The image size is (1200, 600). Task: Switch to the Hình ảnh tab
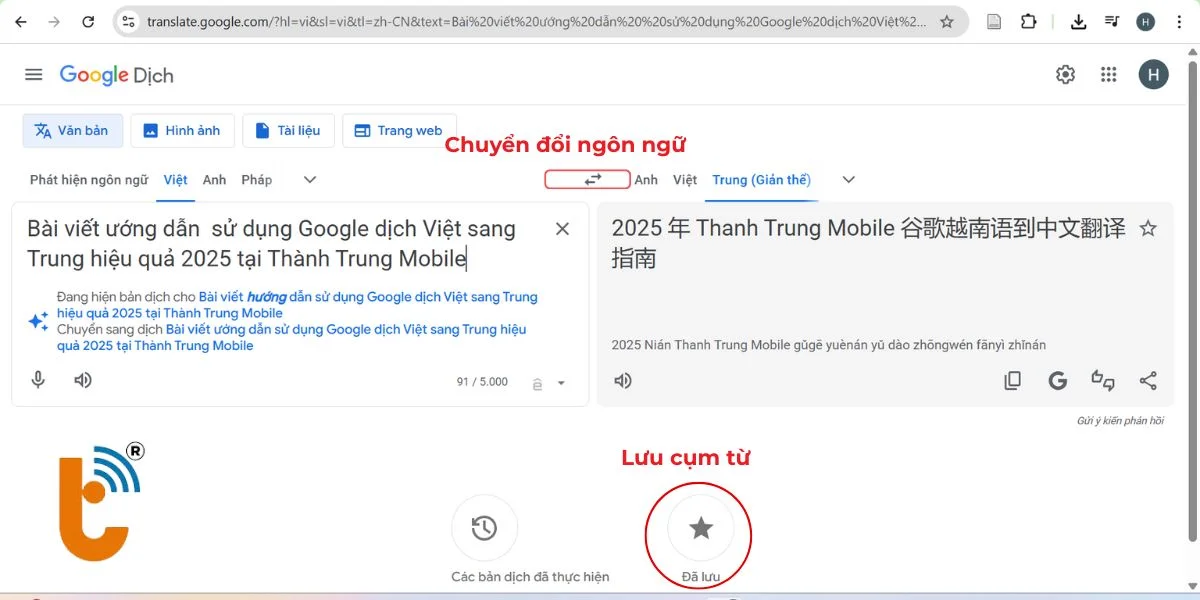[x=182, y=130]
